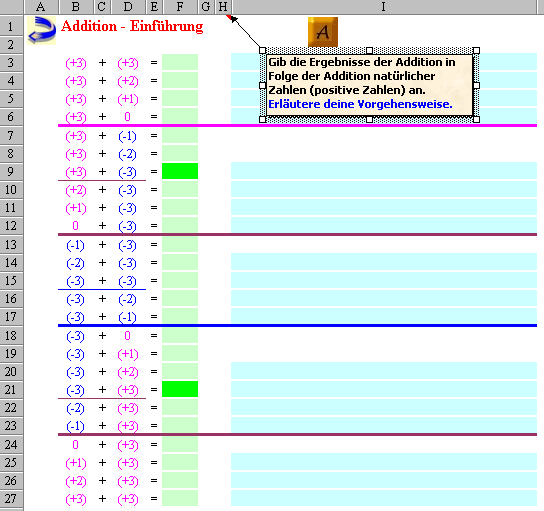Click first operand 0 in row 12

point(75,226)
